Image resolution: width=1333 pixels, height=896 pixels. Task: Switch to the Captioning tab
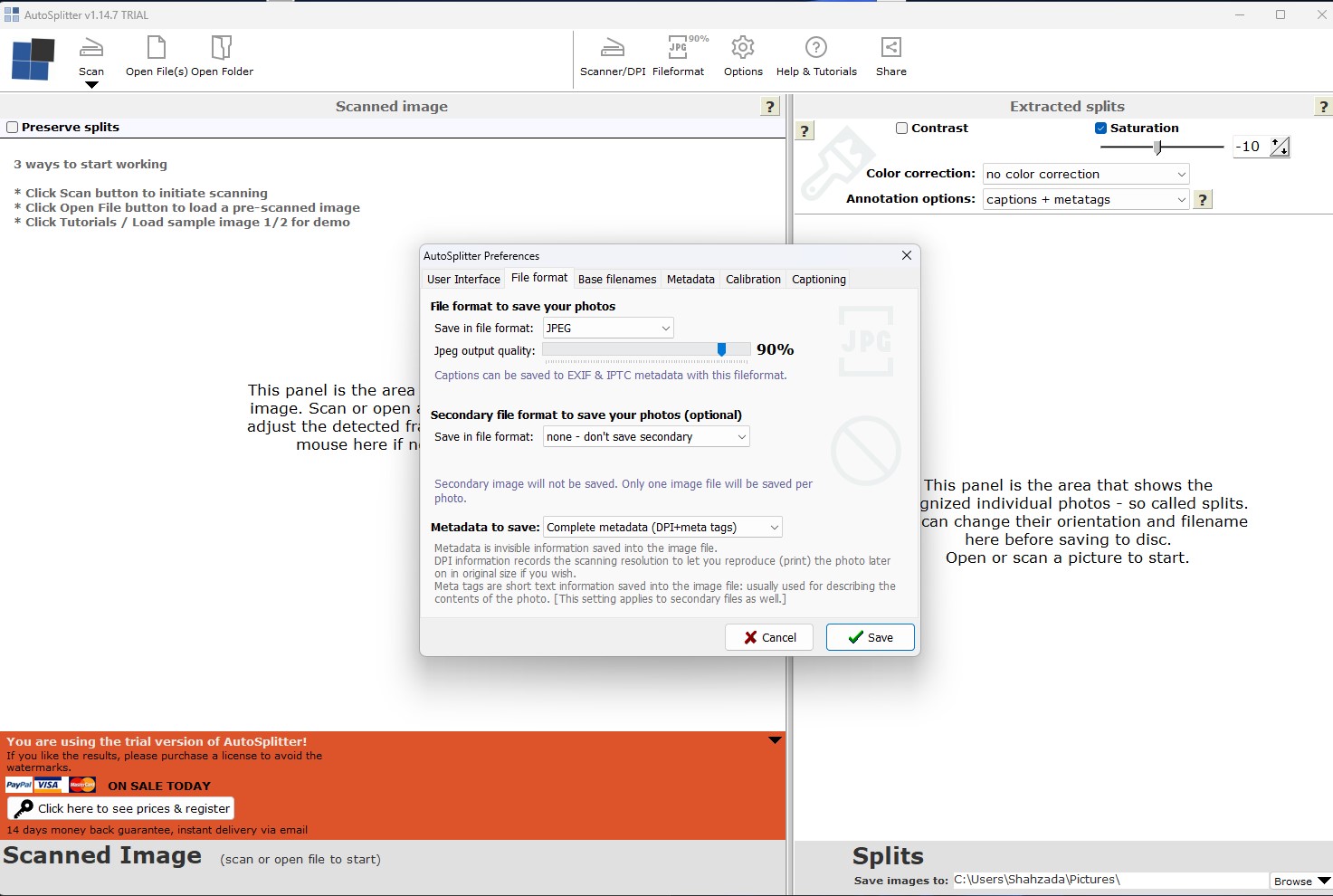pos(819,279)
